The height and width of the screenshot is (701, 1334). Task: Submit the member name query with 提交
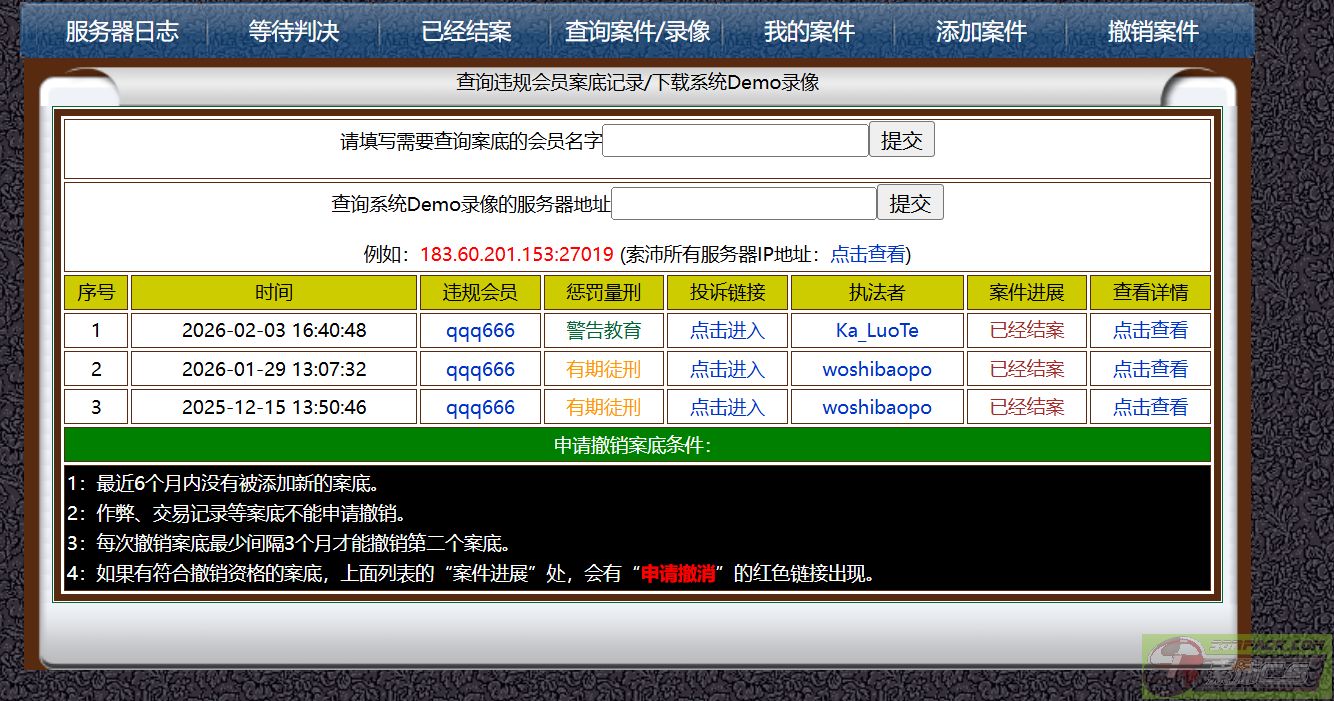pyautogui.click(x=901, y=141)
